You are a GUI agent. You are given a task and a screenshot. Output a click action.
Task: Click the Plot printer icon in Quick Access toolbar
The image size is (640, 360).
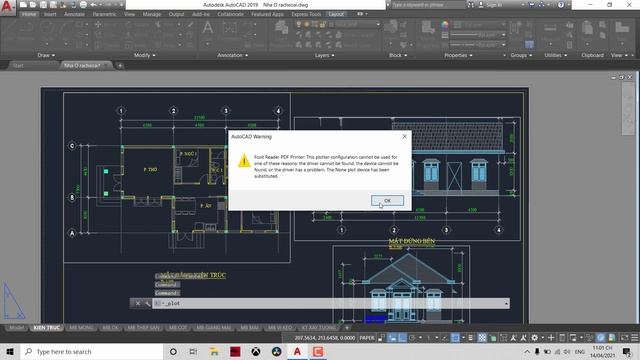click(83, 5)
